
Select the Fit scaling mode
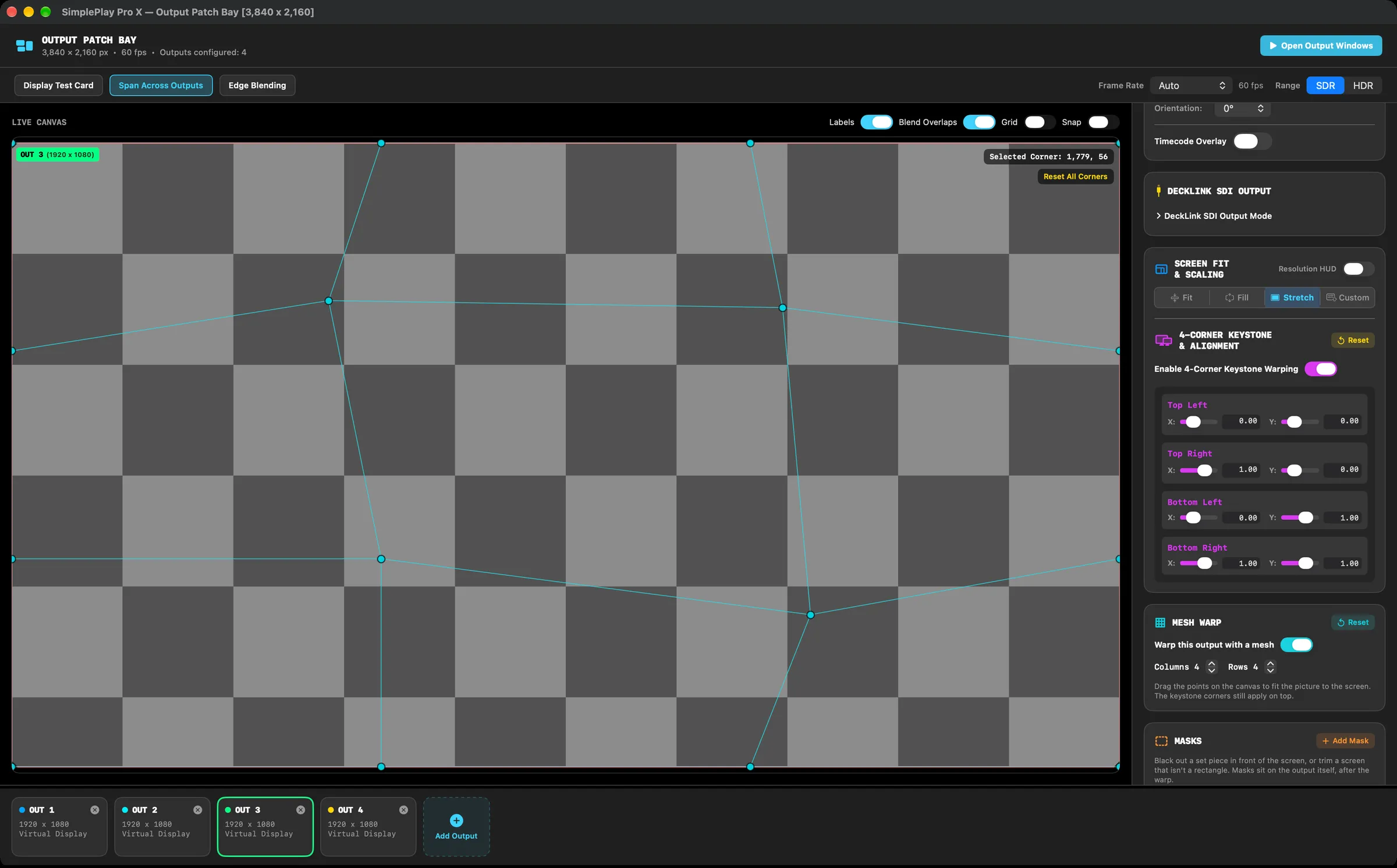pos(1182,297)
